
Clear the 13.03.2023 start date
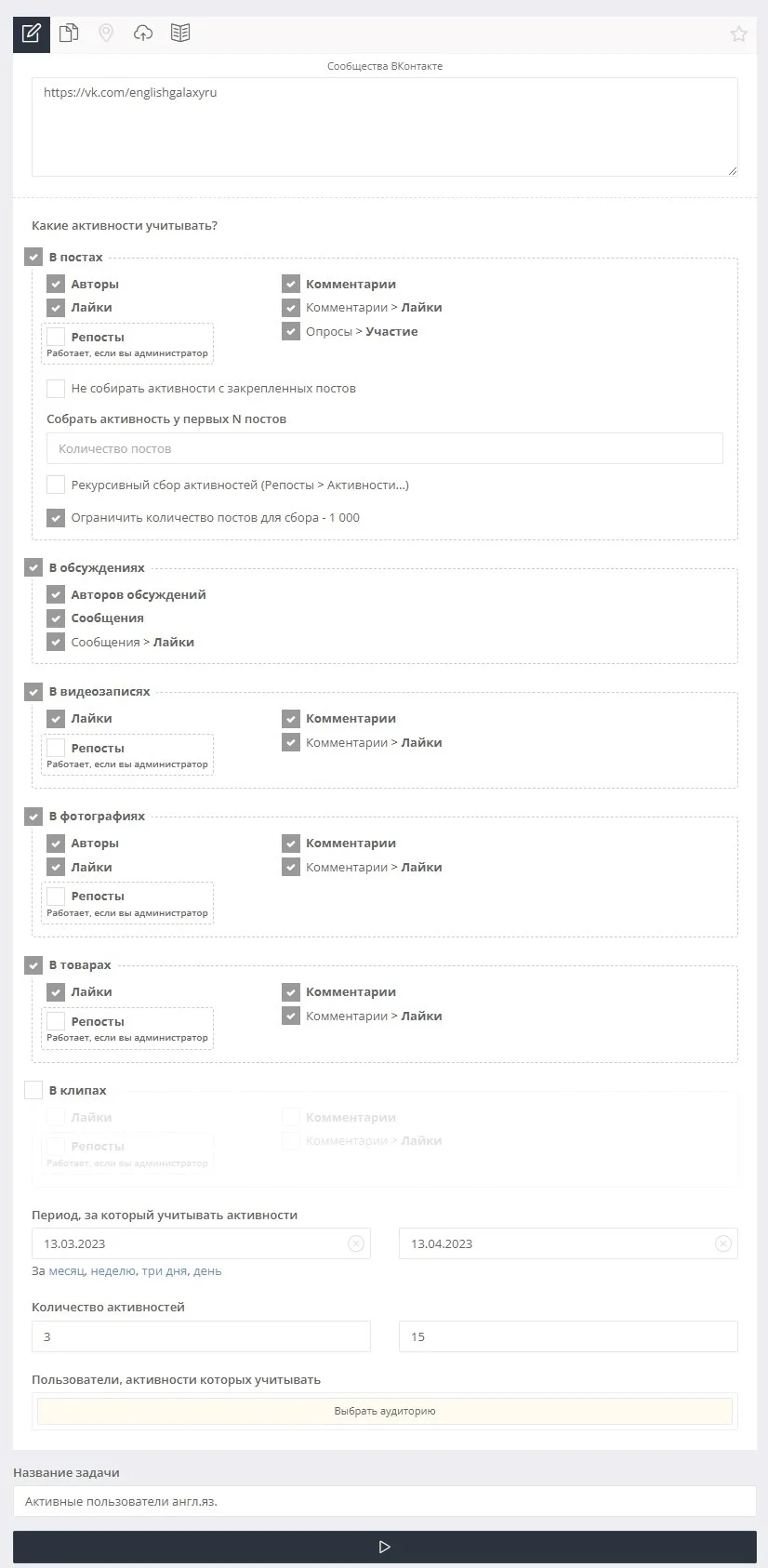[356, 1243]
